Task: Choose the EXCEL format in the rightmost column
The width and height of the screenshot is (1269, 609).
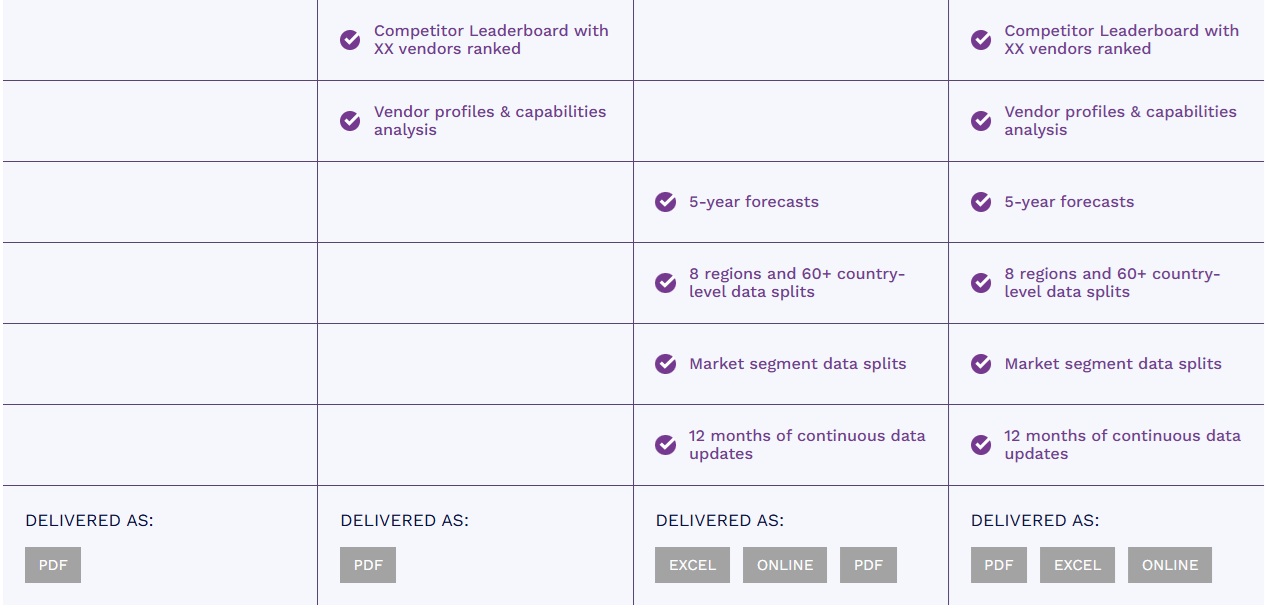Action: point(1077,565)
